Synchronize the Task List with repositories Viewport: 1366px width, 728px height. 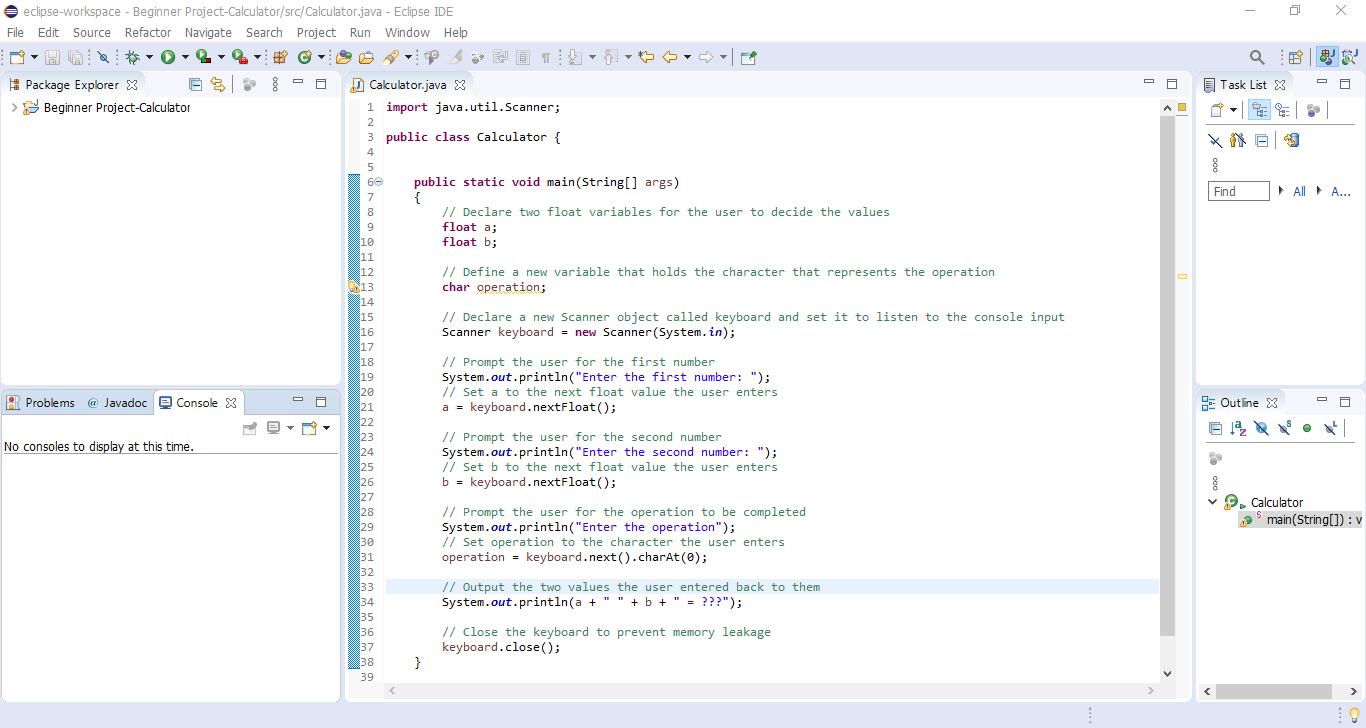tap(1291, 140)
